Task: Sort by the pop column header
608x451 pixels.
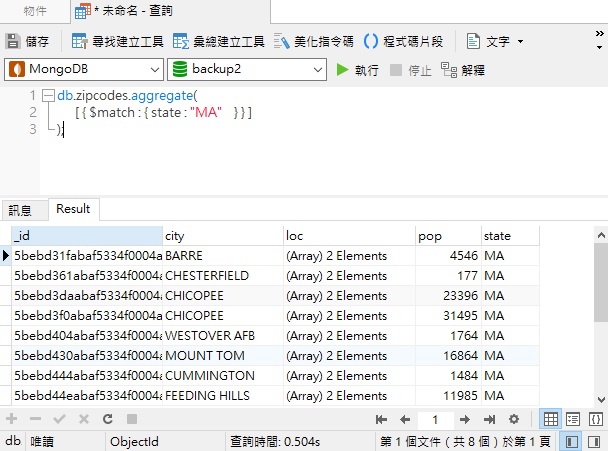Action: [x=447, y=236]
